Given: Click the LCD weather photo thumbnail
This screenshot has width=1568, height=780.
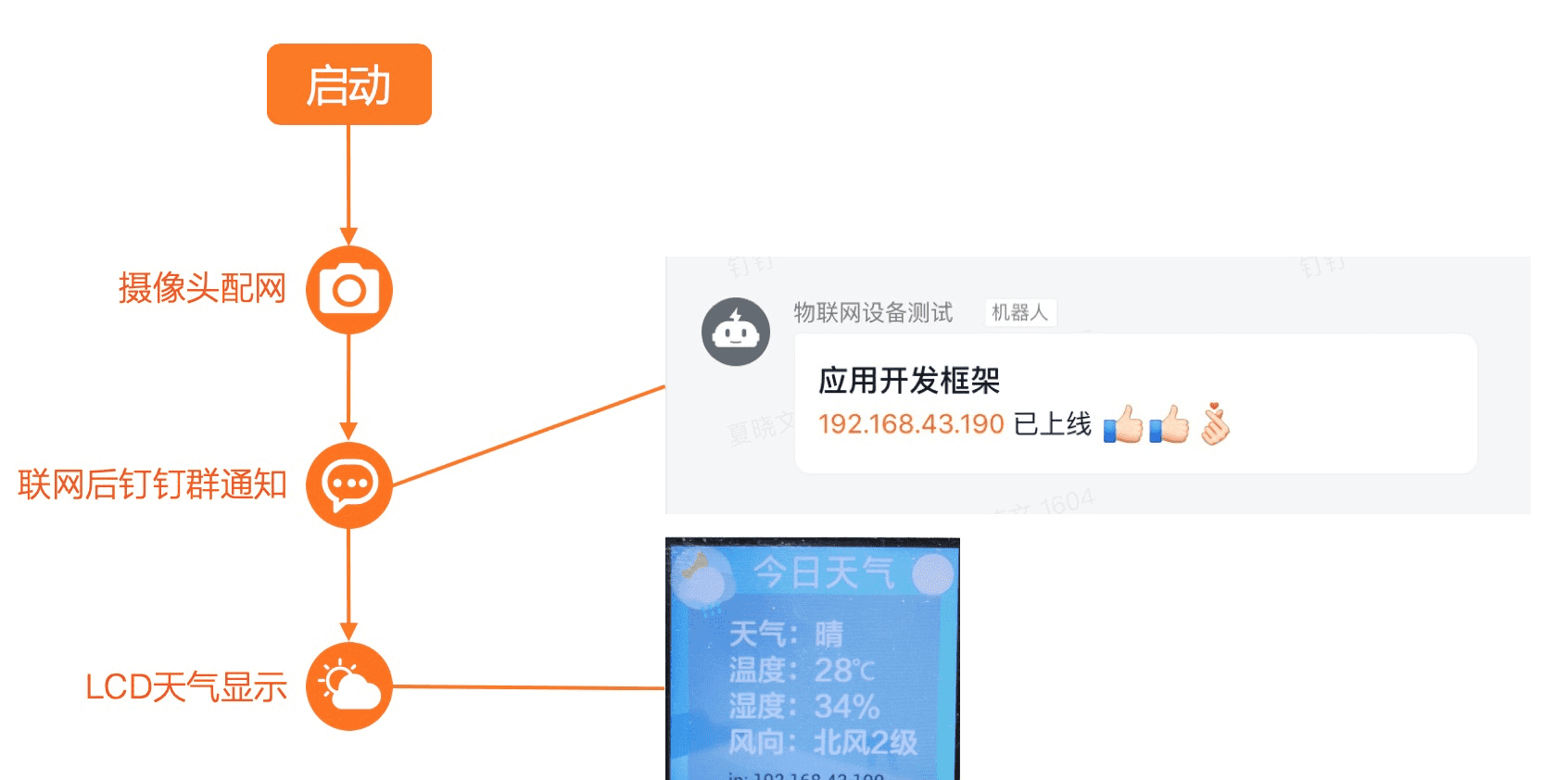Looking at the screenshot, I should (813, 659).
